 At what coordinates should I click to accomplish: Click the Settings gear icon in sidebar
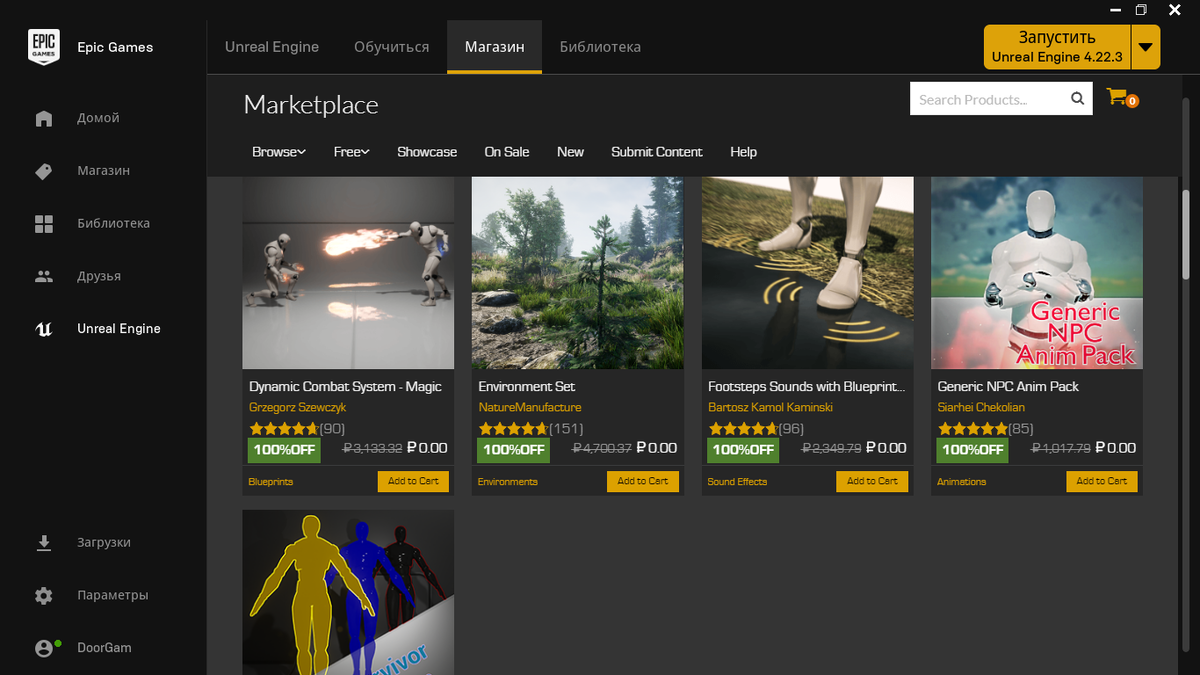[x=43, y=595]
